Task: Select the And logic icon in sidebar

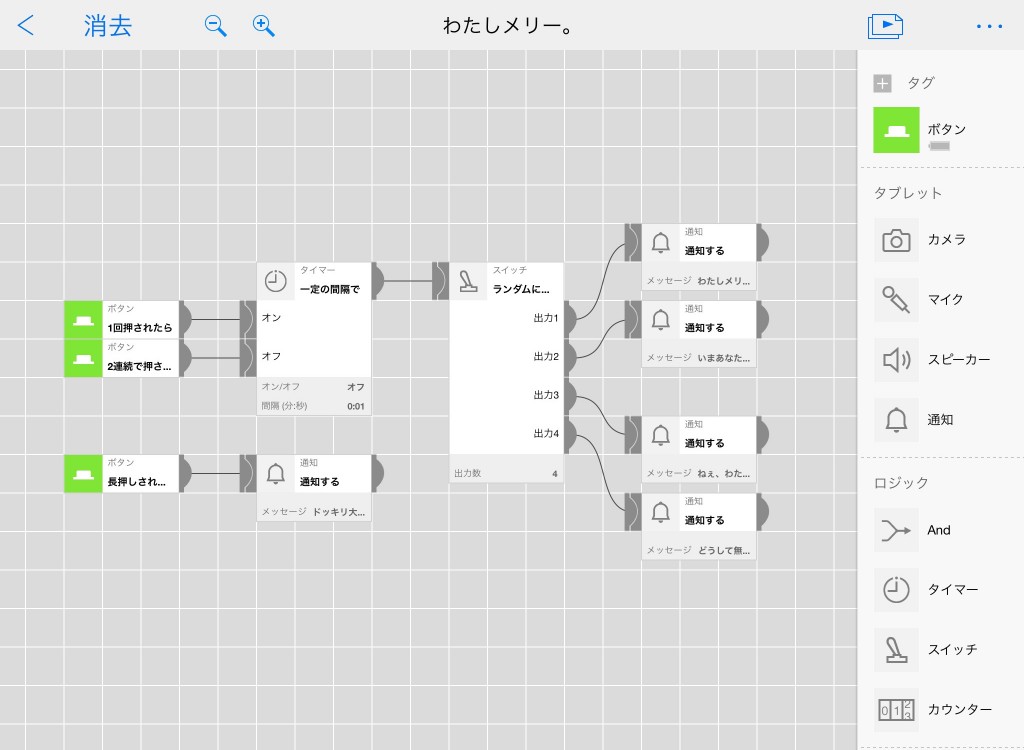Action: point(896,530)
